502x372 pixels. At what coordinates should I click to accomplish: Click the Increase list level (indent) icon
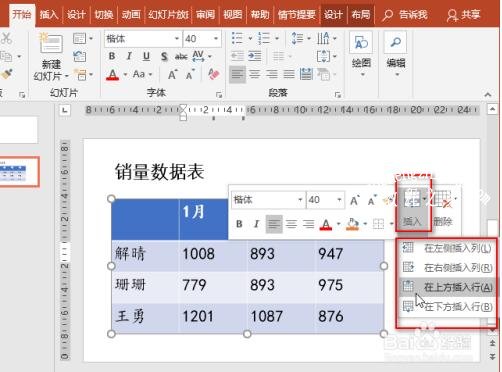[255, 56]
